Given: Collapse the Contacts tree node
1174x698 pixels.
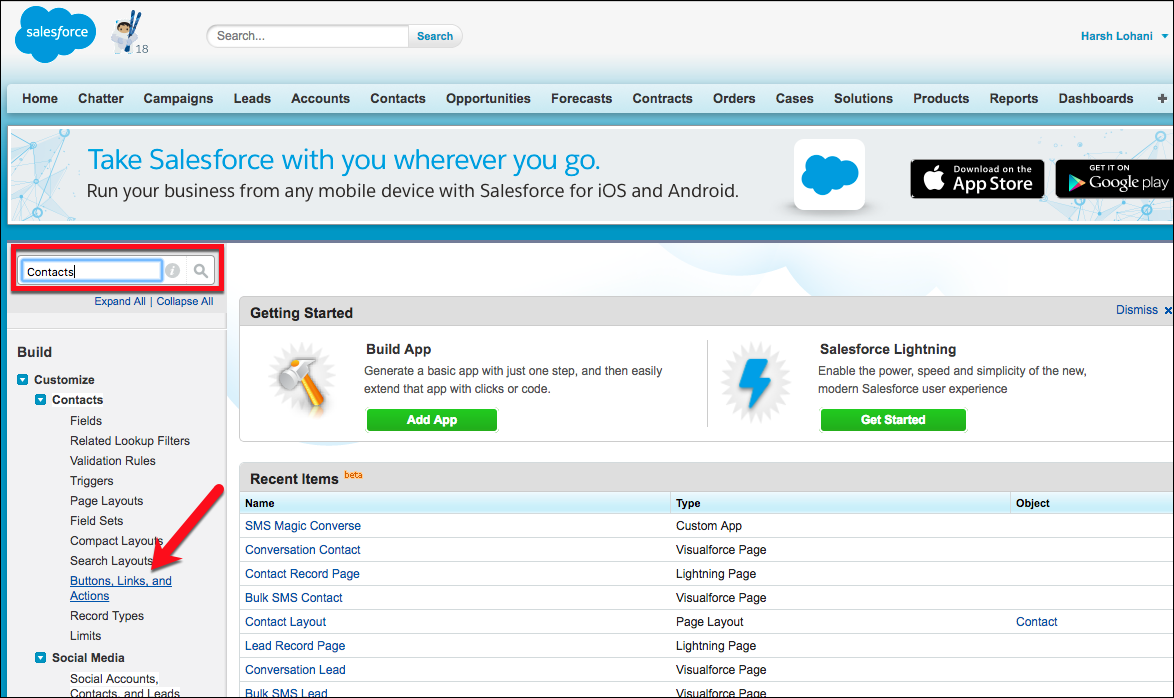Looking at the screenshot, I should (x=40, y=400).
